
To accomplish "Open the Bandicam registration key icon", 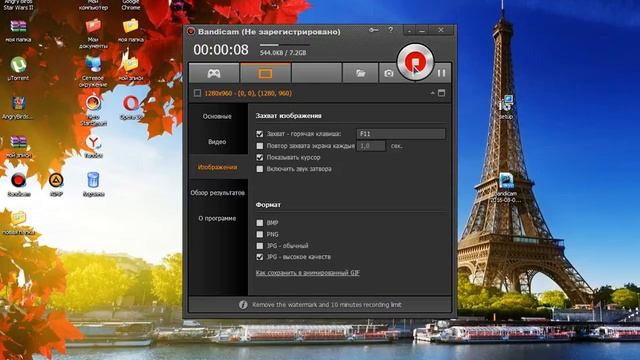I will click(x=373, y=30).
